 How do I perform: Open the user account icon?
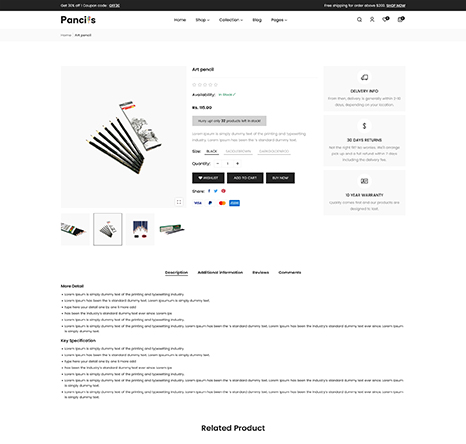[372, 20]
